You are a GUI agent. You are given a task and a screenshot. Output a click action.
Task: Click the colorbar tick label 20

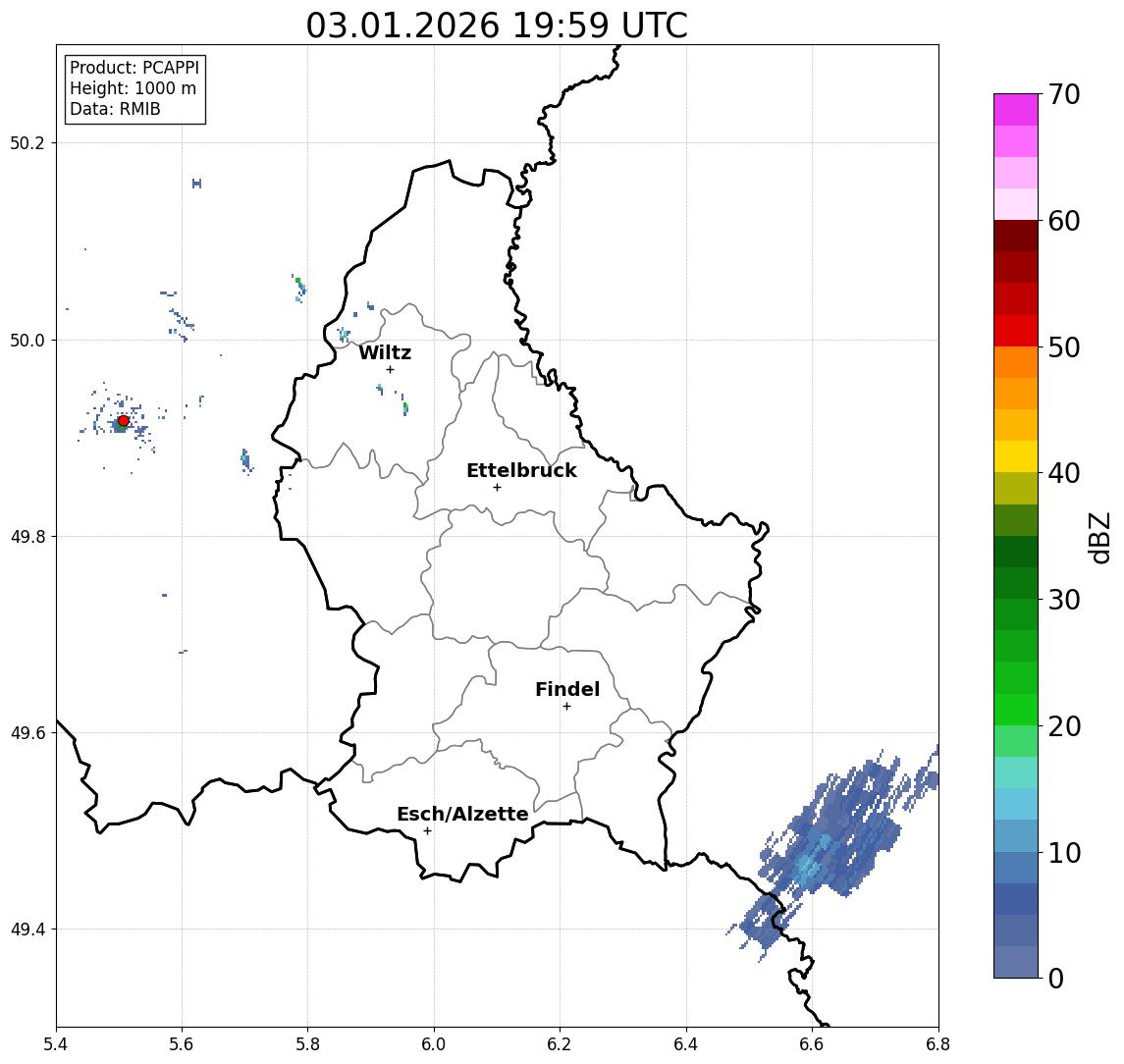(1064, 726)
